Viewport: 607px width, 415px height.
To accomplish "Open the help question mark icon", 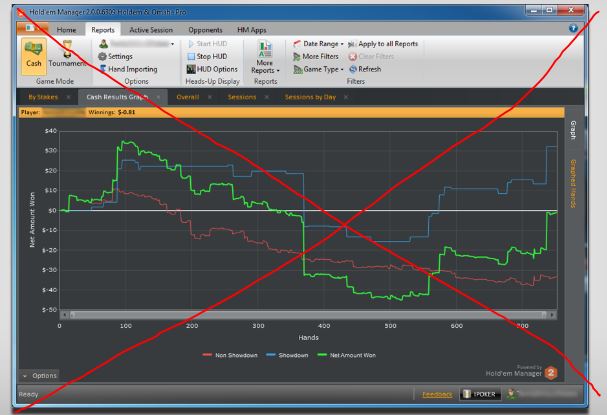I will 573,28.
